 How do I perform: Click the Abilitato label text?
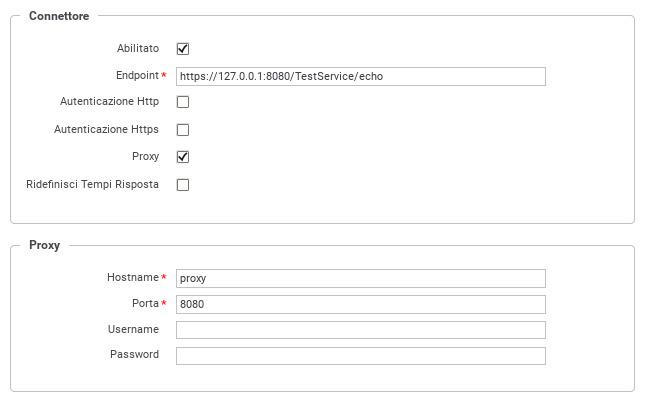(x=138, y=48)
